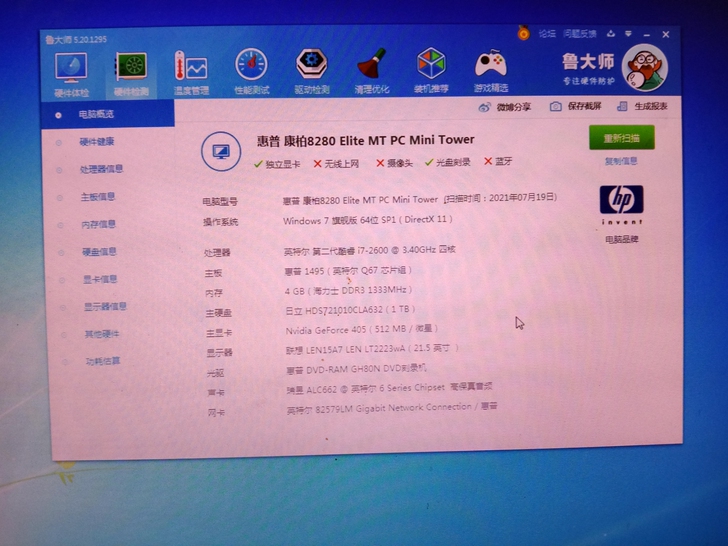
Task: Click the 摄像头 status item
Action: click(x=394, y=163)
